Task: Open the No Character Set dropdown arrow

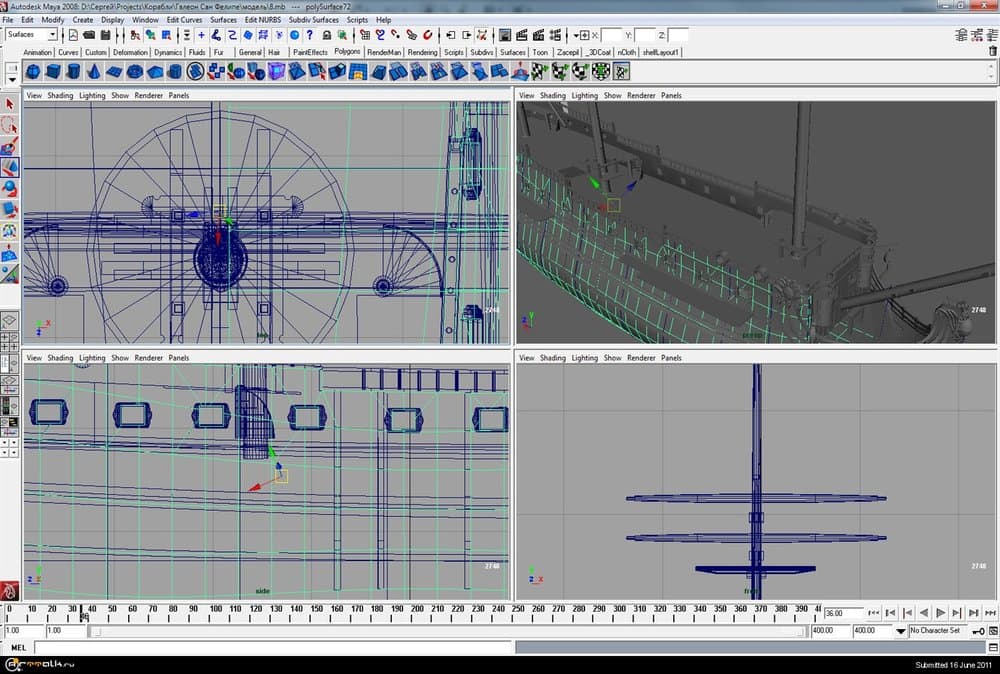Action: [901, 631]
